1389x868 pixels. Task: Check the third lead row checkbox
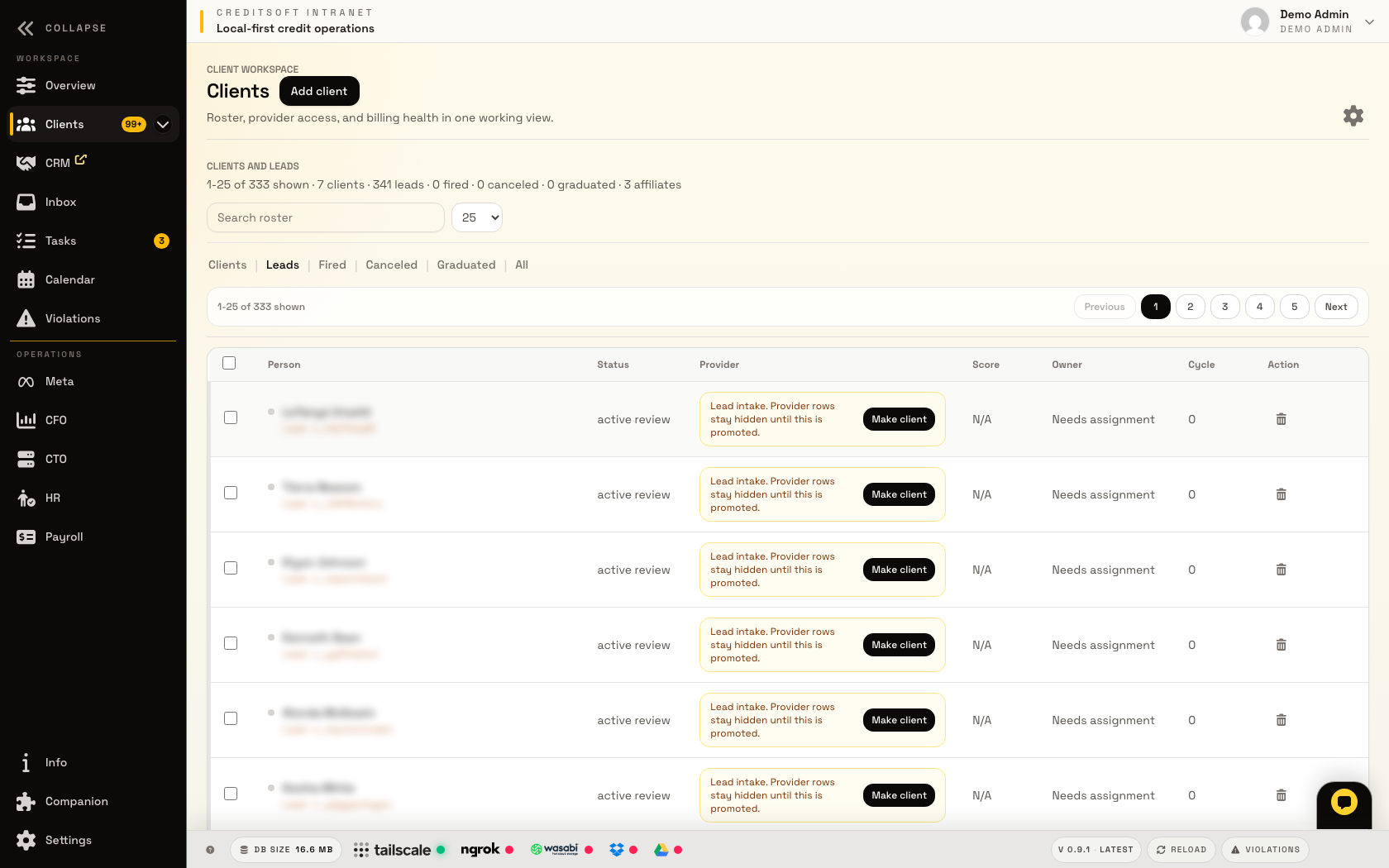click(x=231, y=568)
